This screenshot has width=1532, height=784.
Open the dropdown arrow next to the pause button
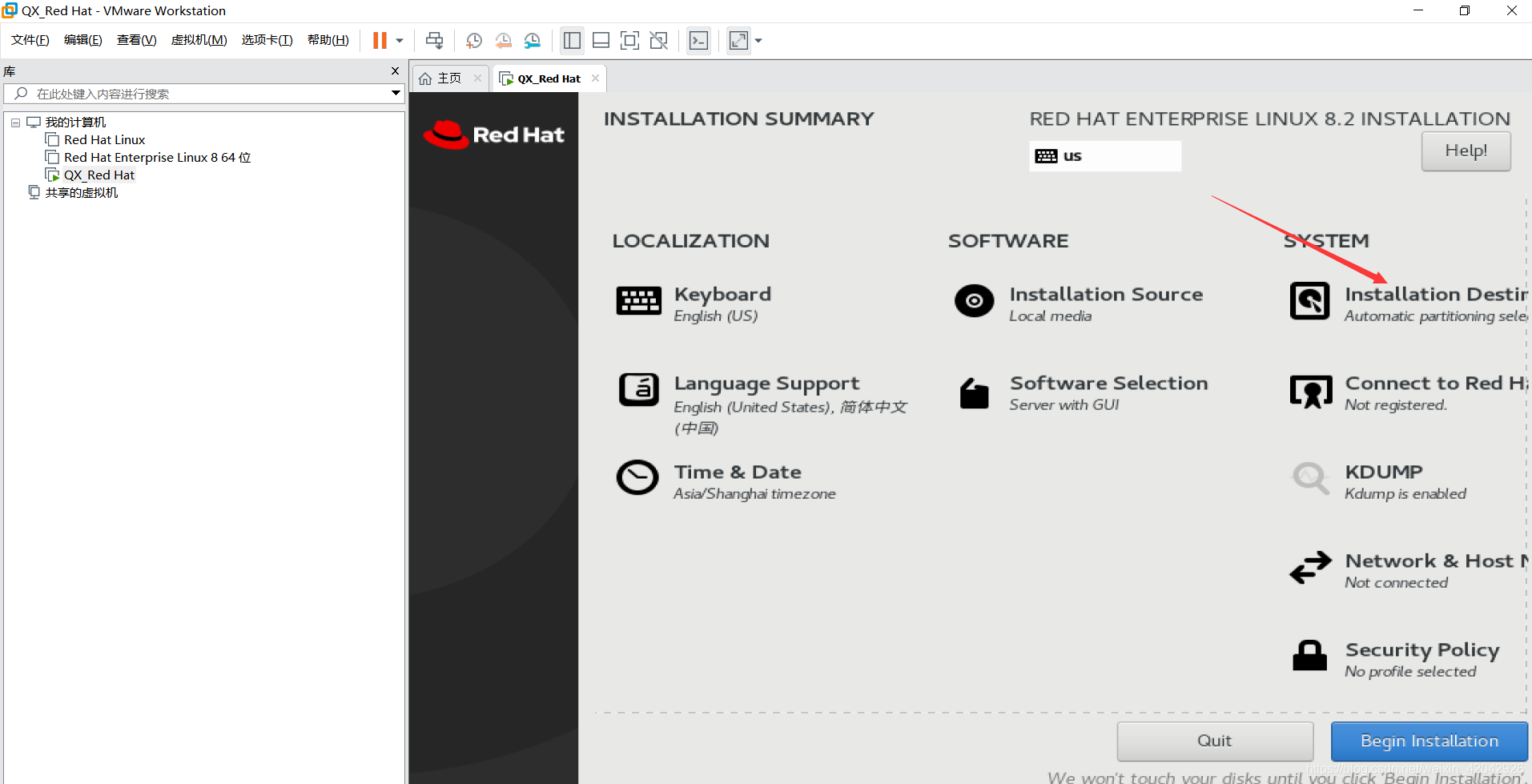click(399, 41)
